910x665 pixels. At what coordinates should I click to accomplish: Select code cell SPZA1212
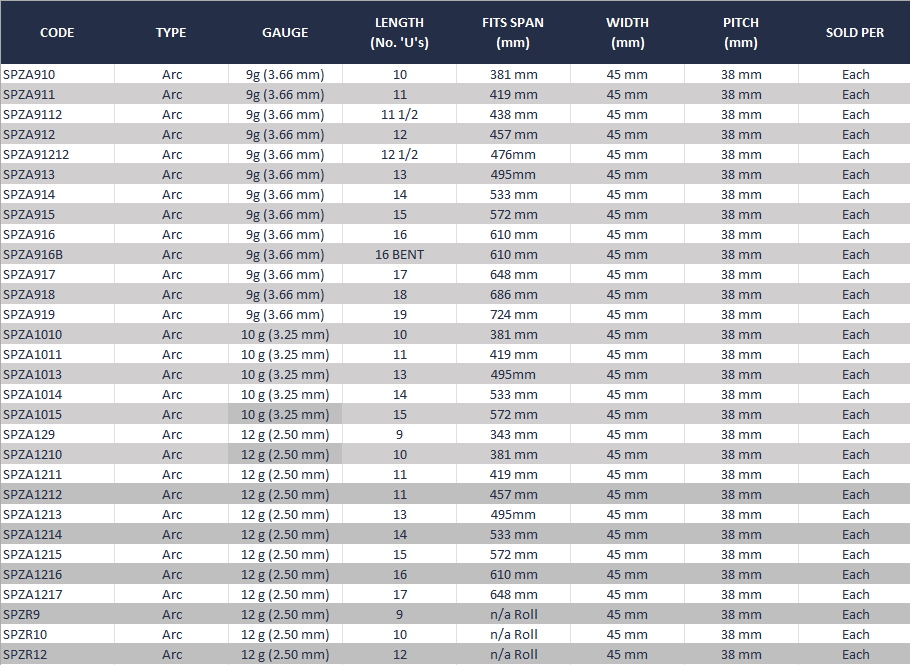57,494
